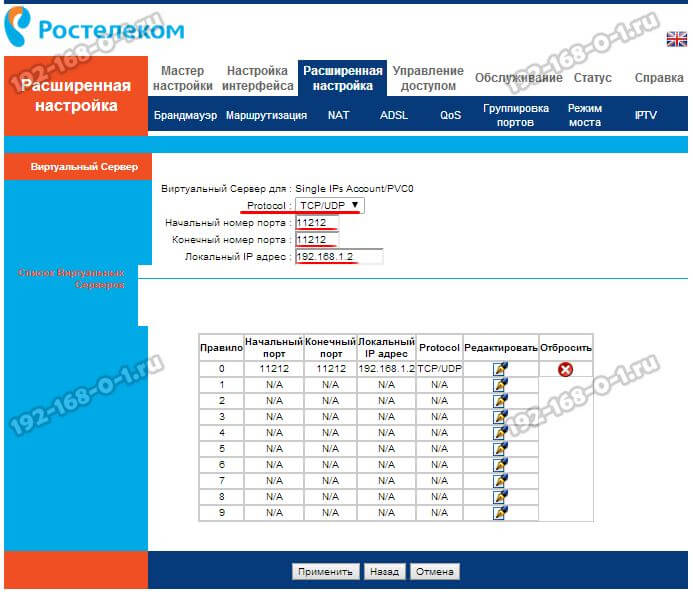Open the Справка tab

659,78
